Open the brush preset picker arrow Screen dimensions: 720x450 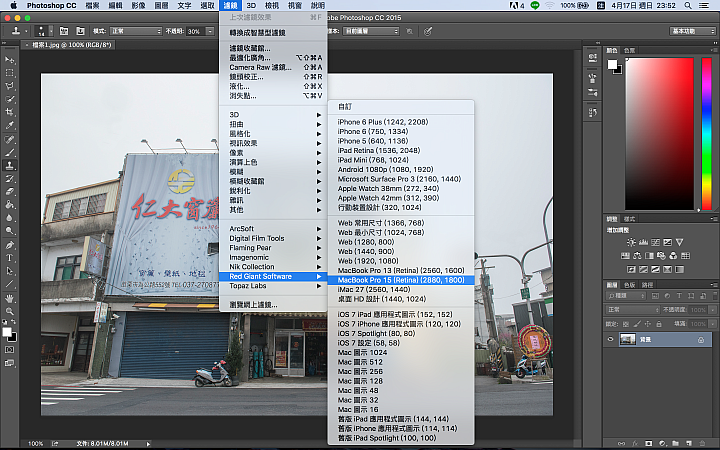pos(51,31)
